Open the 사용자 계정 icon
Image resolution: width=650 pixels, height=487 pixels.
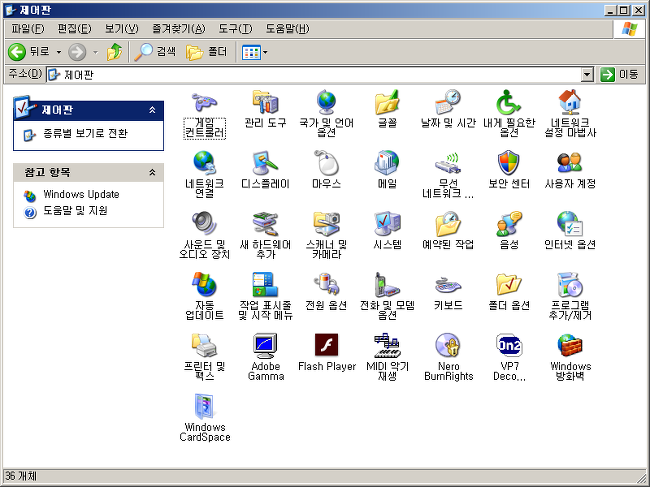coord(570,163)
